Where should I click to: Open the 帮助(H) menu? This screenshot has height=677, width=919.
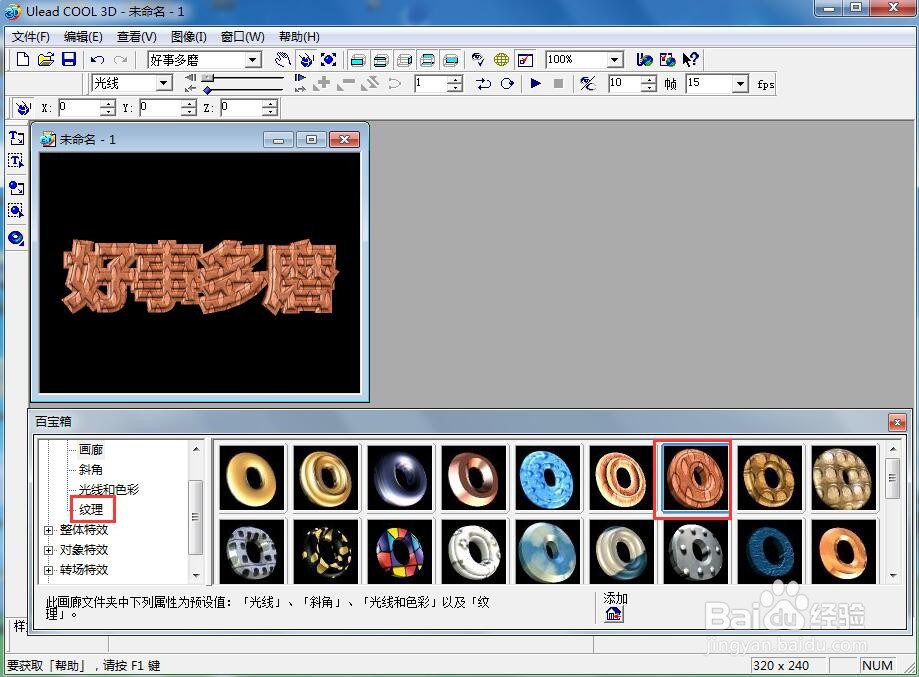(x=299, y=37)
